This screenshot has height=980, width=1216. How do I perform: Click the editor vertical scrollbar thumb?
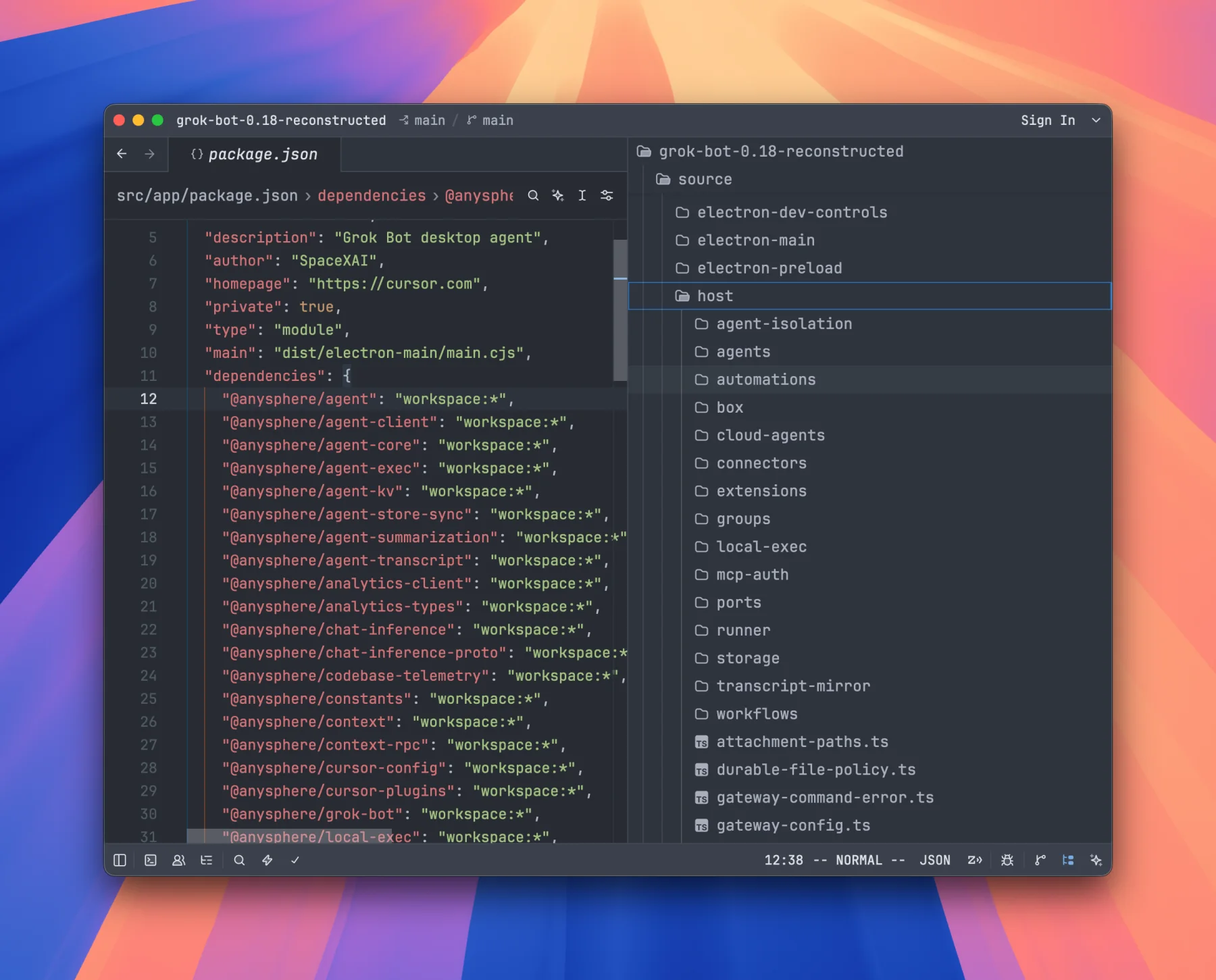point(620,310)
